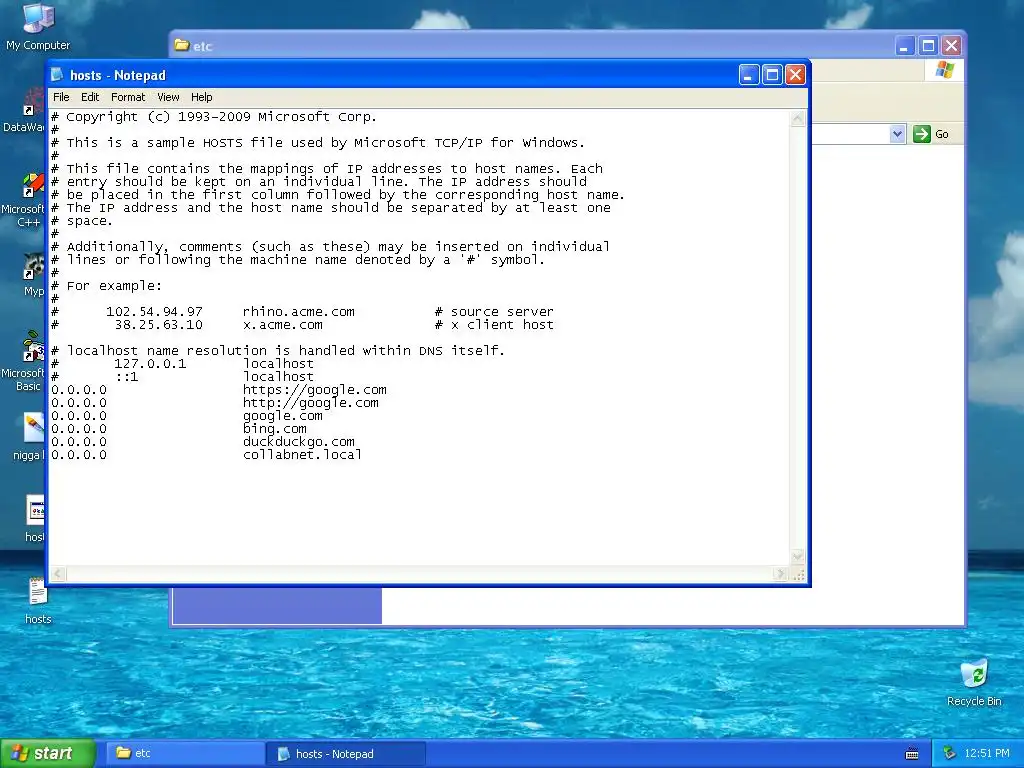Open the View menu in Notepad
The width and height of the screenshot is (1024, 768).
pos(168,97)
